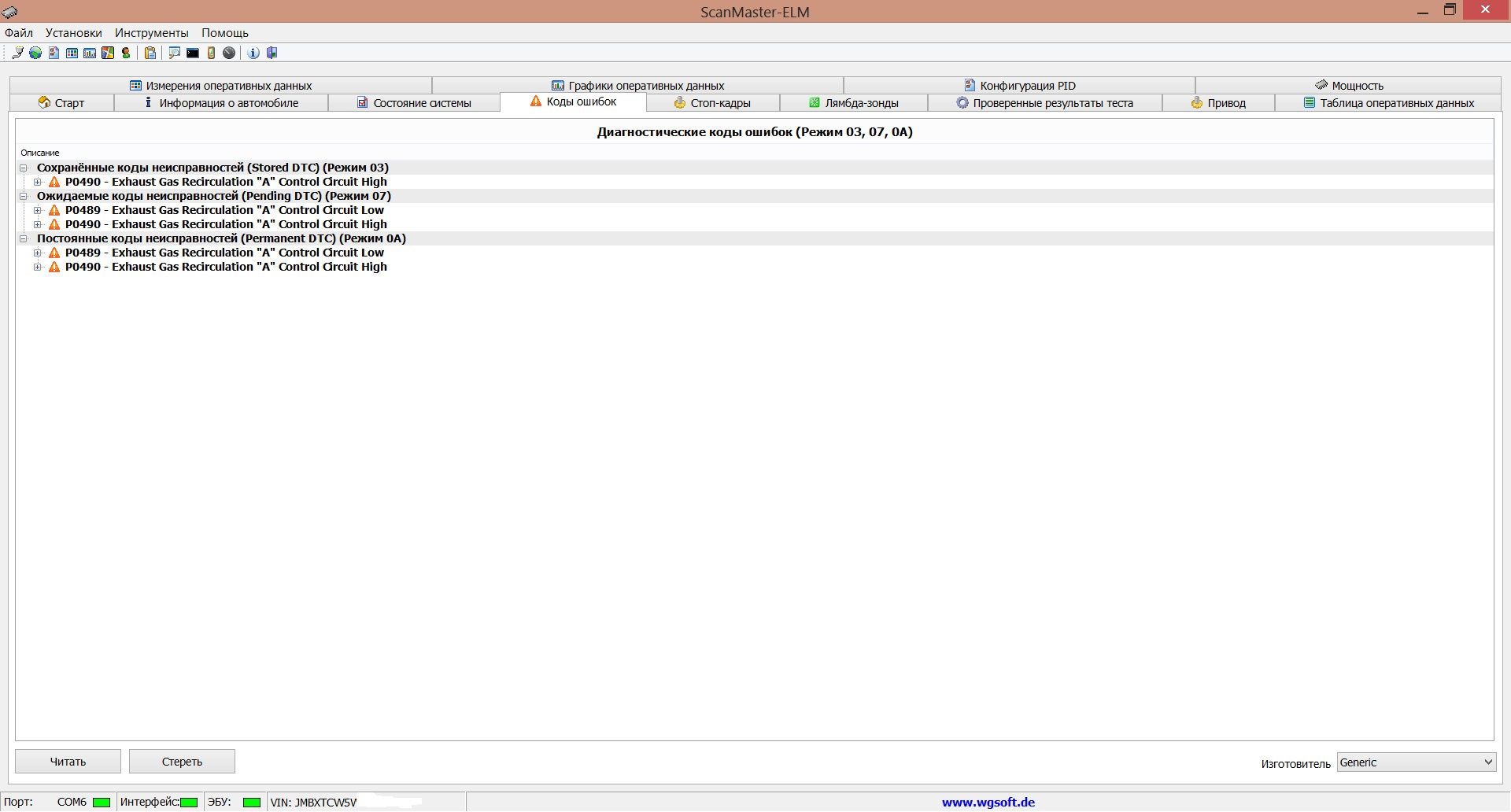Screen dimensions: 1511x812
Task: Click the handheld device toolbar icon
Action: 211,53
